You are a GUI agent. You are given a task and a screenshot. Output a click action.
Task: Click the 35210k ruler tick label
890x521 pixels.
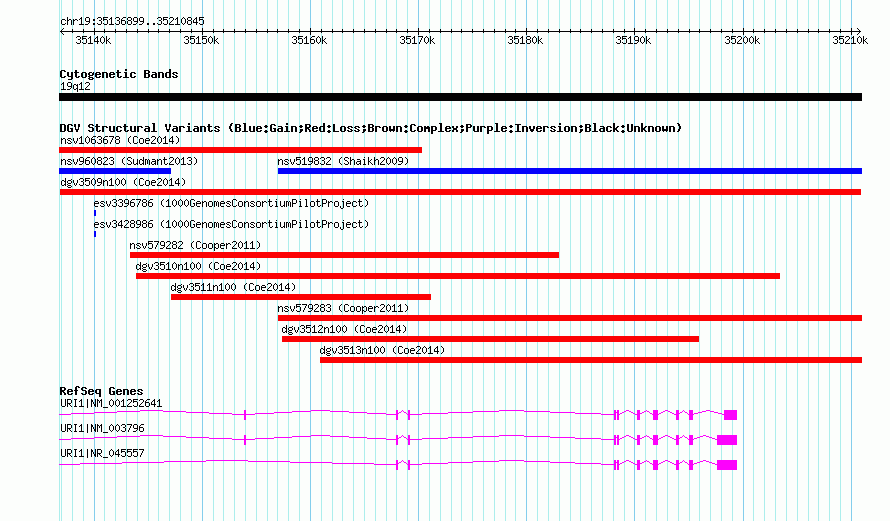(x=850, y=40)
